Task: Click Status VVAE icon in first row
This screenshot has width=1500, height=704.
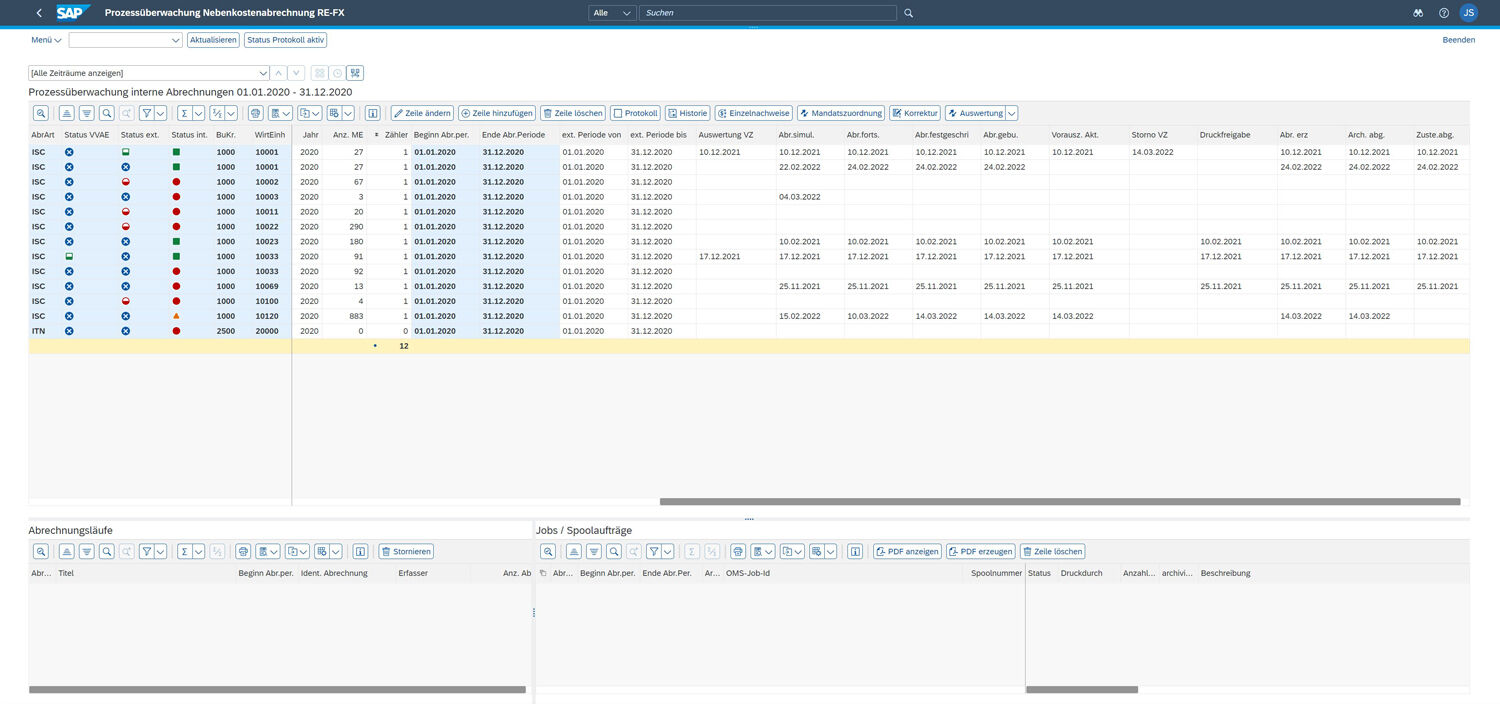Action: point(69,152)
